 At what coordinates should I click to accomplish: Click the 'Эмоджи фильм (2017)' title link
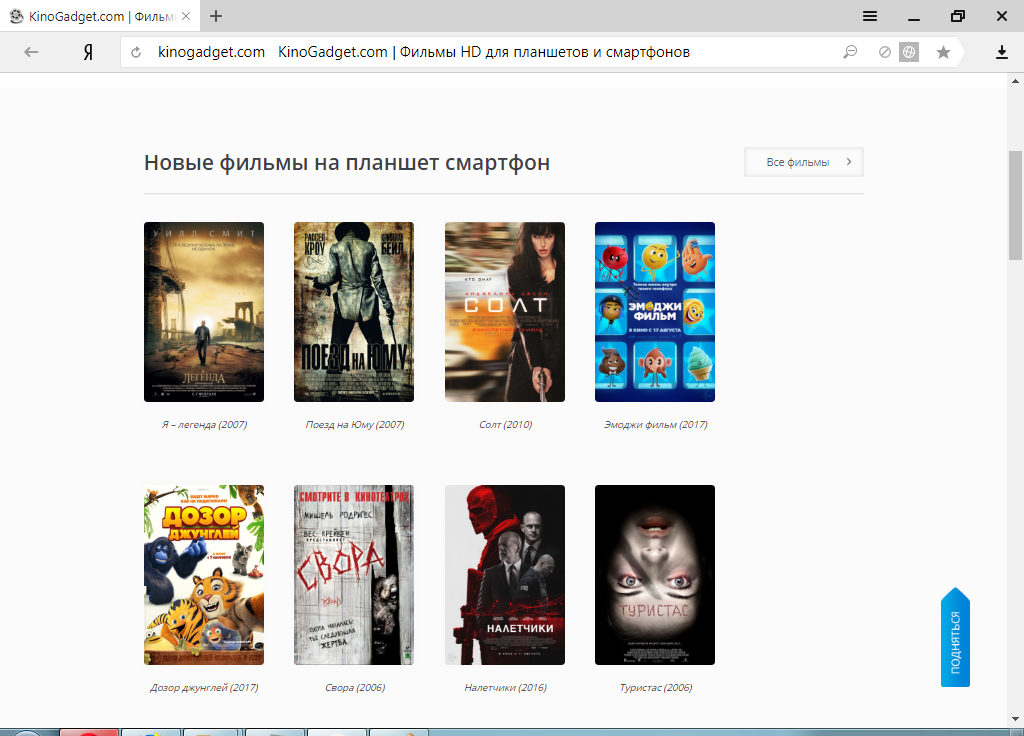tap(656, 424)
